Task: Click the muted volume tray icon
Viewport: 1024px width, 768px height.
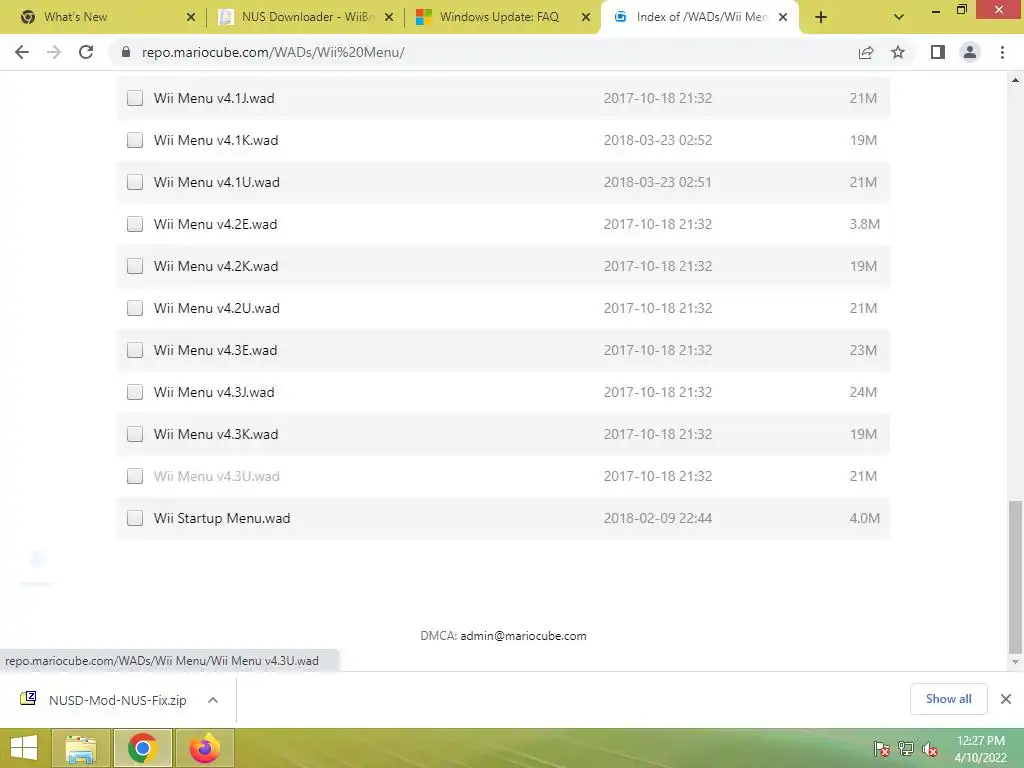Action: (930, 749)
